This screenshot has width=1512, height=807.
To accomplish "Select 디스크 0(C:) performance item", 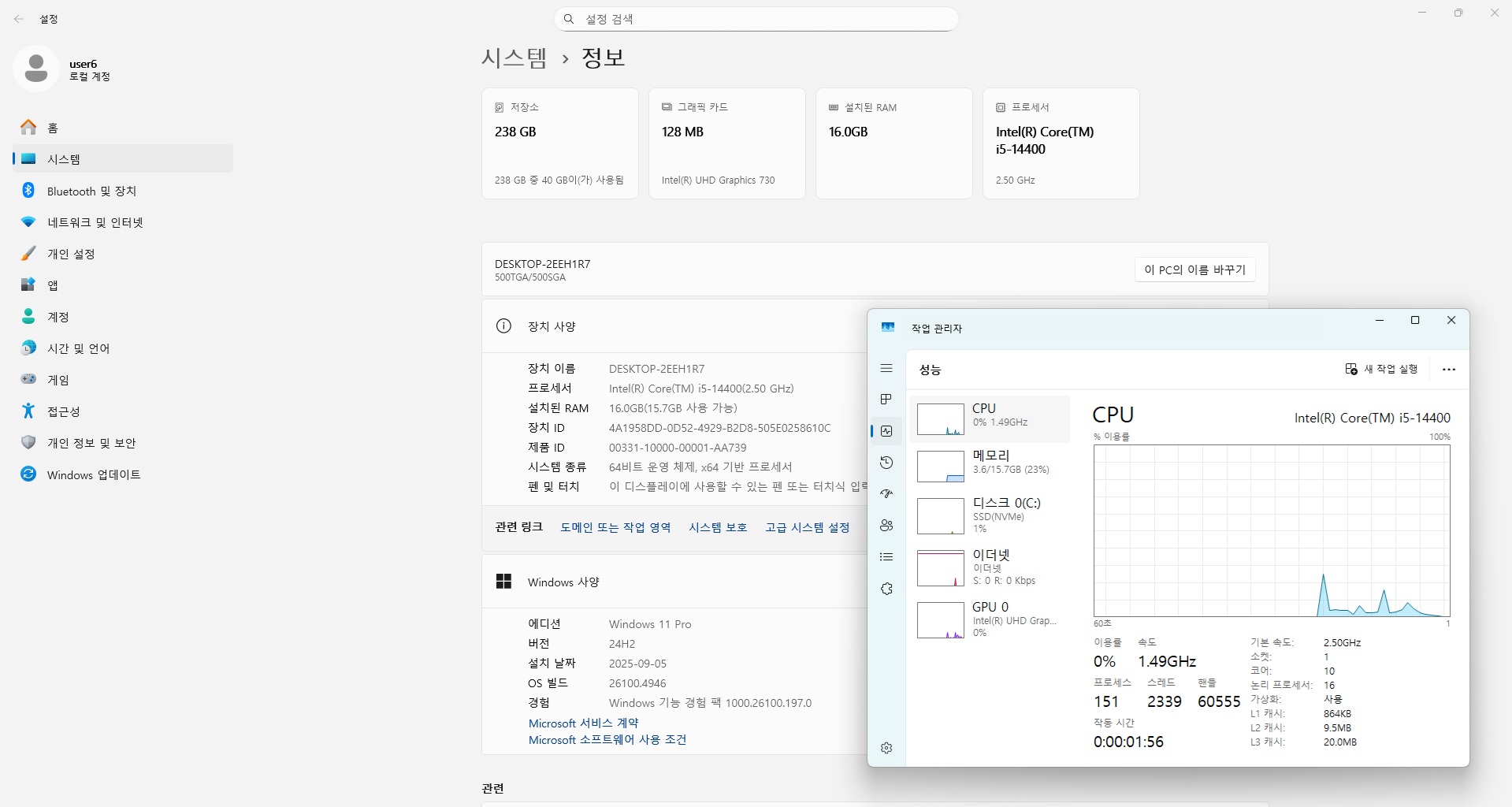I will pos(990,515).
